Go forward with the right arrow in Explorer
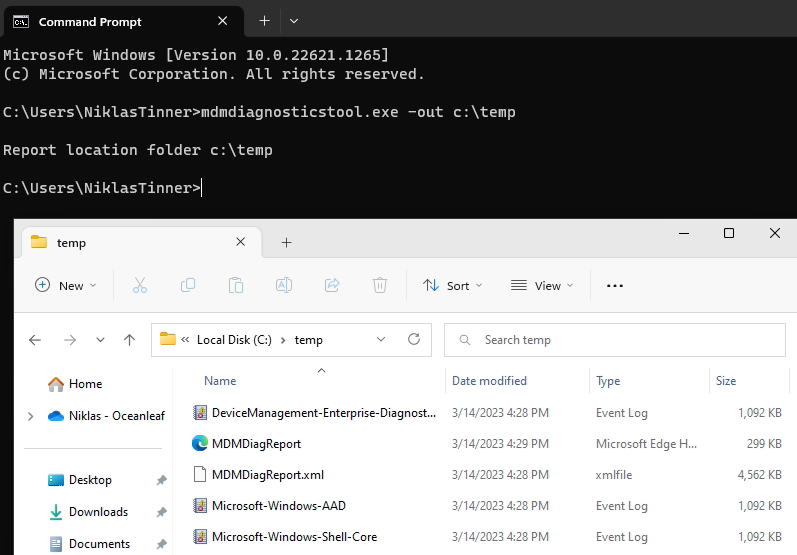Image resolution: width=797 pixels, height=555 pixels. pos(70,340)
